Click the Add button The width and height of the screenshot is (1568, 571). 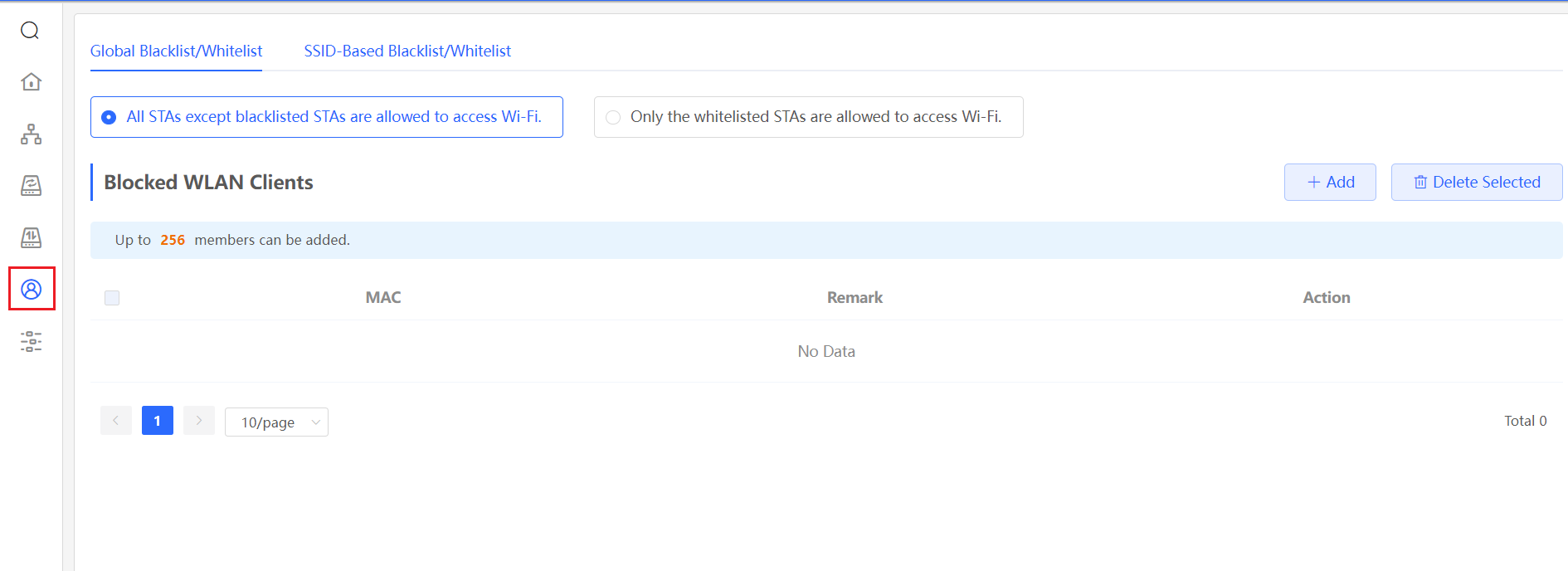coord(1330,183)
